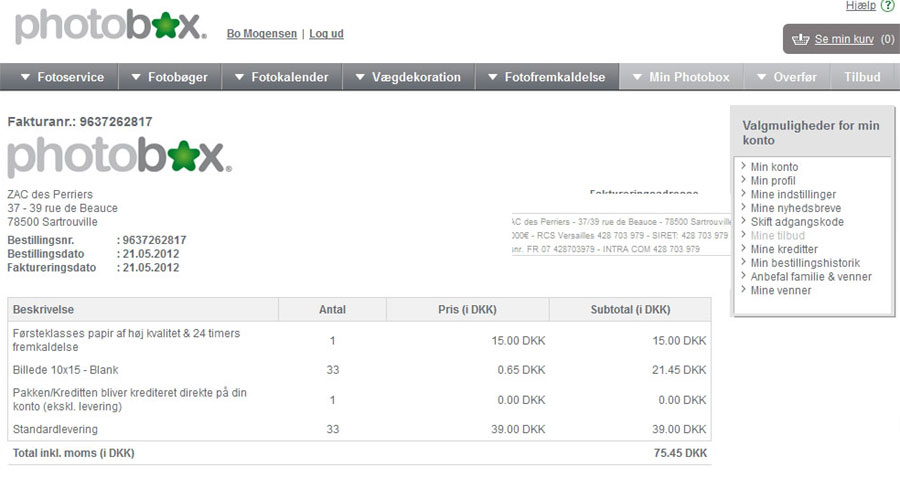Click the 0.65 DKK price cell
Viewport: 900px width, 488px height.
coord(521,370)
